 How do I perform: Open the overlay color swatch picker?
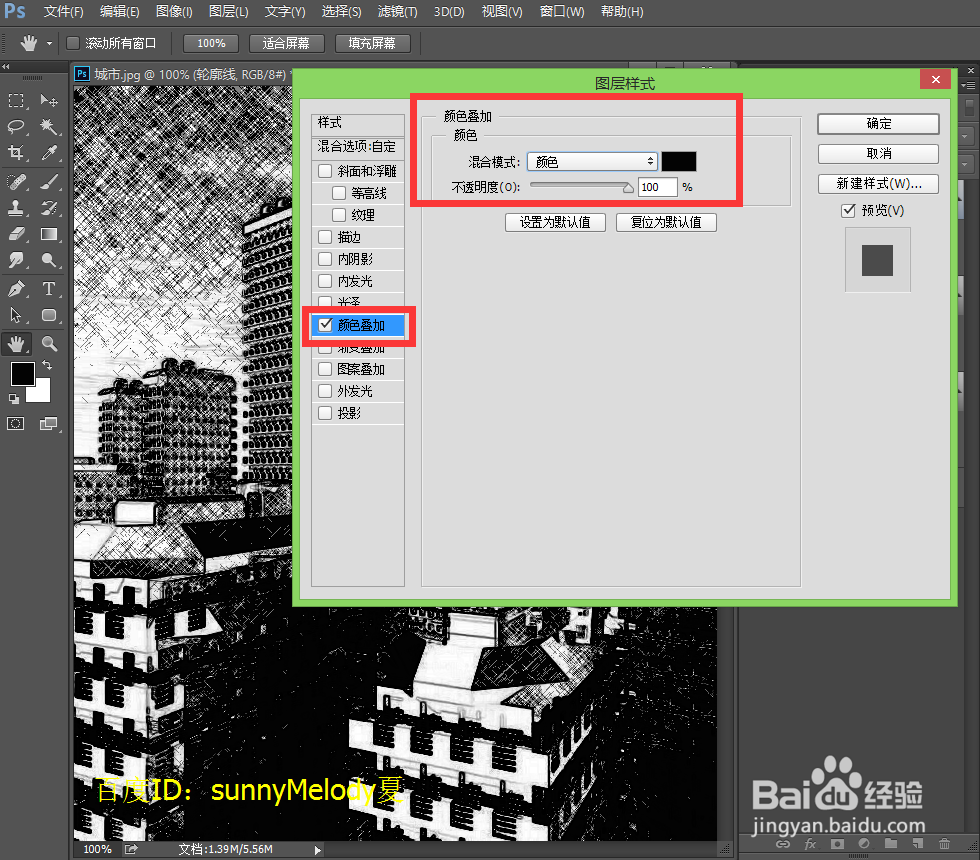679,161
